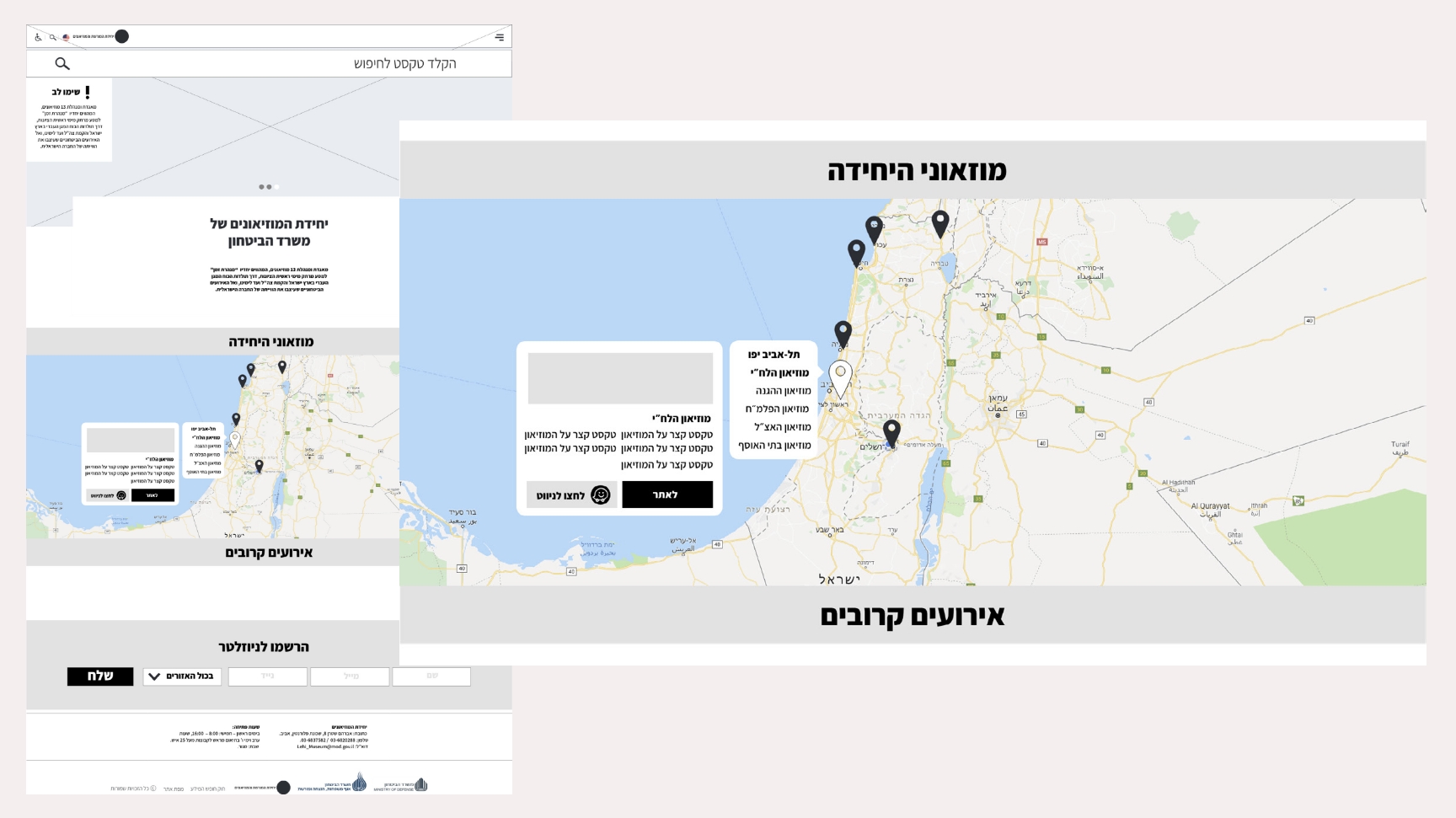Viewport: 1456px width, 818px height.
Task: Open the 'חוק חופש המידע' footer link
Action: [x=207, y=789]
